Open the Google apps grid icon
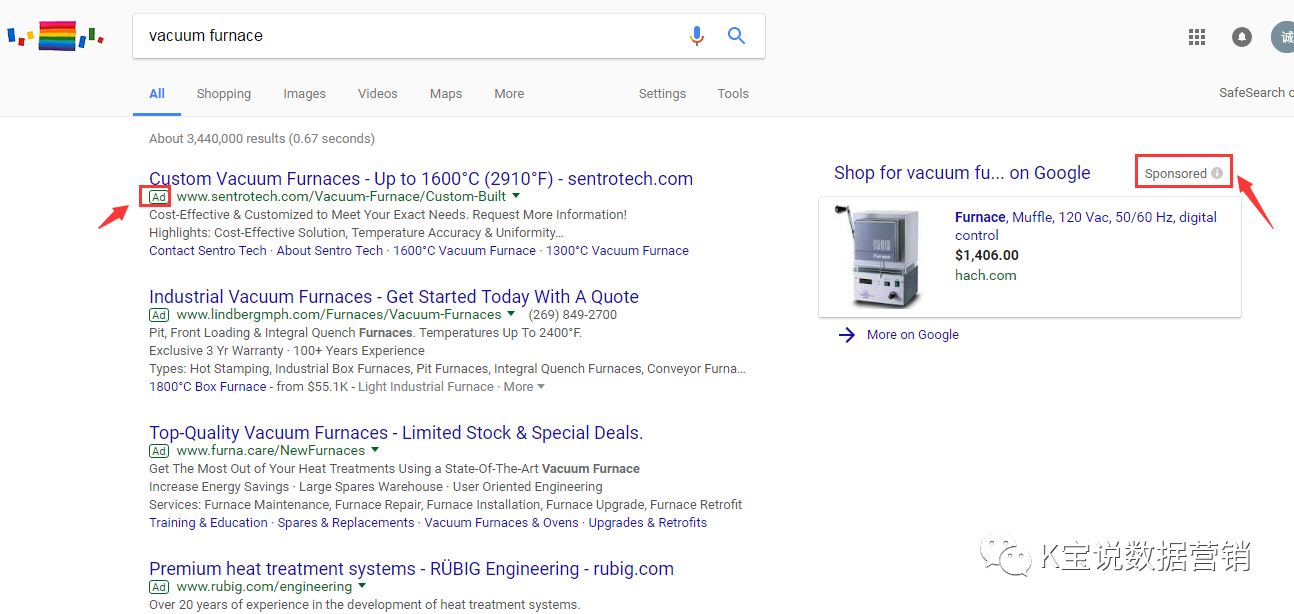Screen dimensions: 1294x614 coord(1196,37)
